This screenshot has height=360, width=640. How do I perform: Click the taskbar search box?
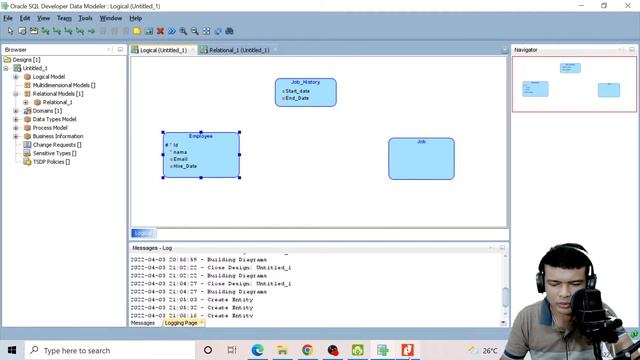click(x=110, y=350)
